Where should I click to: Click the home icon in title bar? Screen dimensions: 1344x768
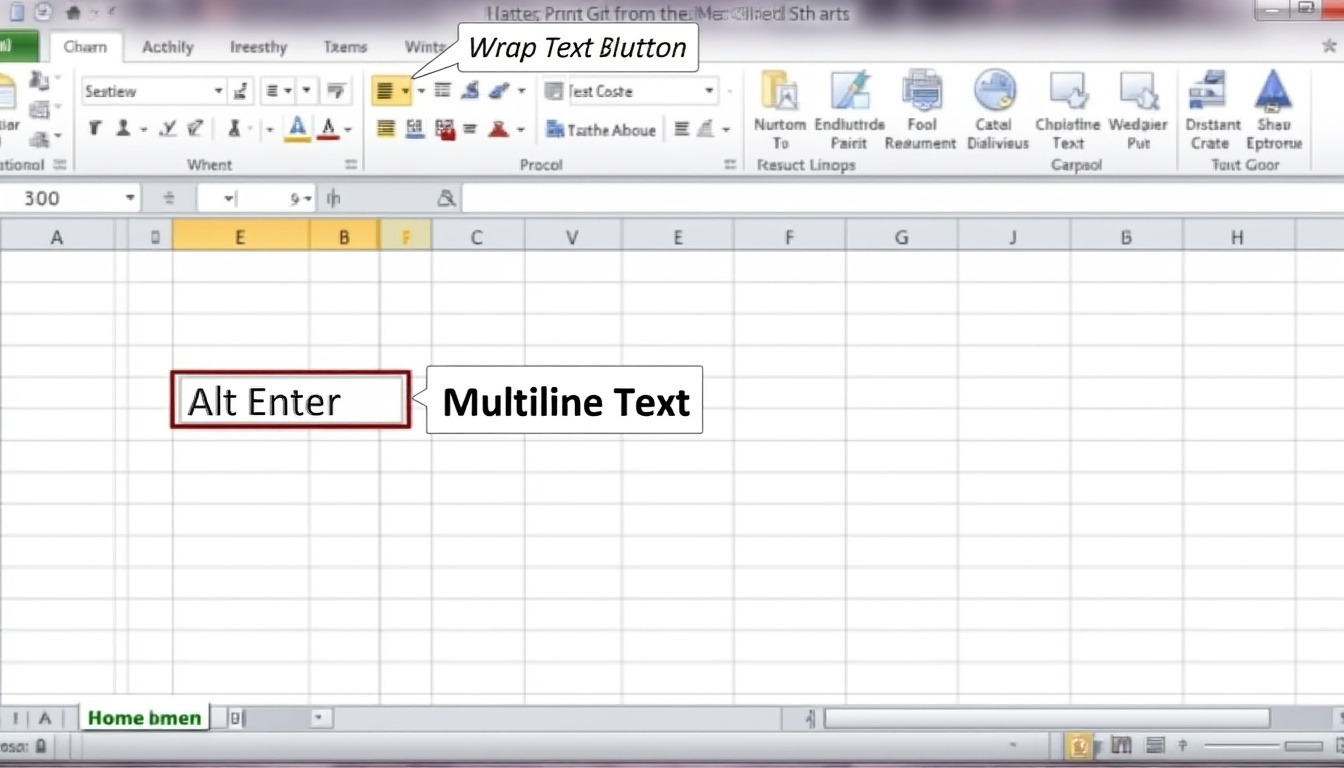coord(72,13)
